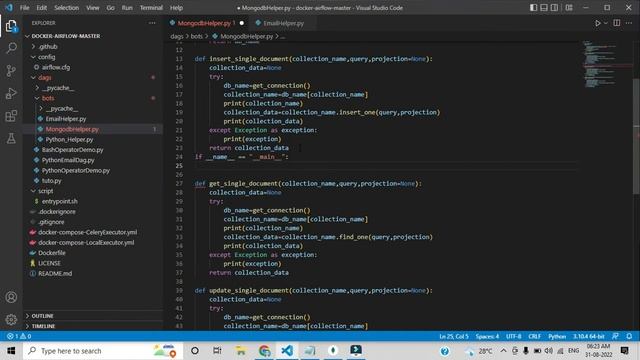
Task: Open Run and Debug view
Action: pyautogui.click(x=11, y=93)
